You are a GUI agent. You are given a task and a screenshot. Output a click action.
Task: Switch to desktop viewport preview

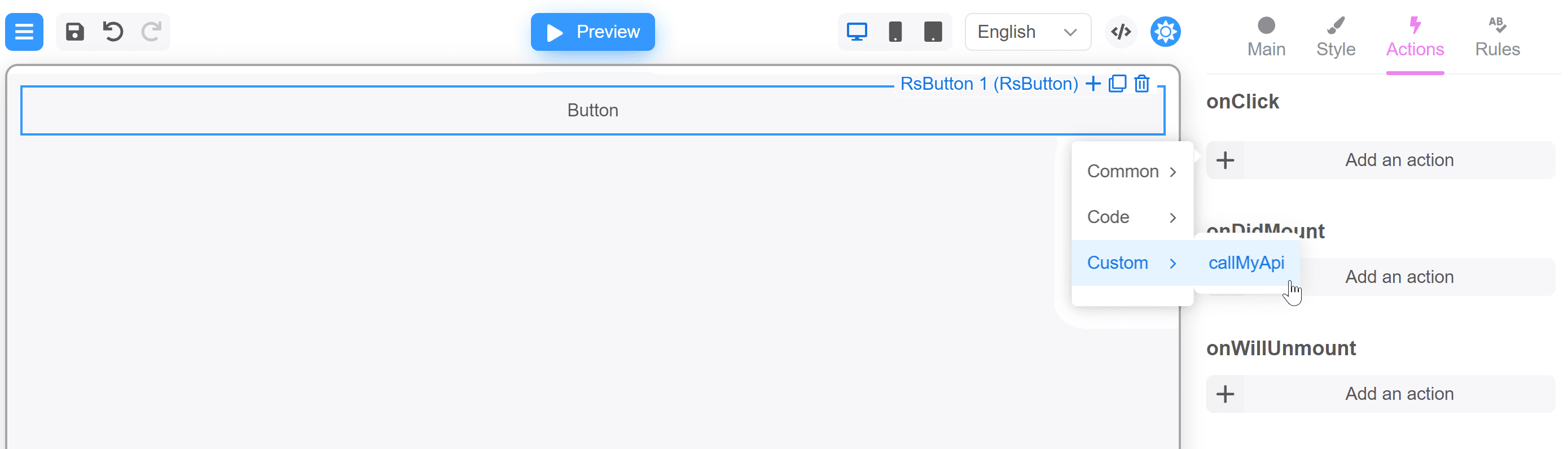tap(858, 32)
